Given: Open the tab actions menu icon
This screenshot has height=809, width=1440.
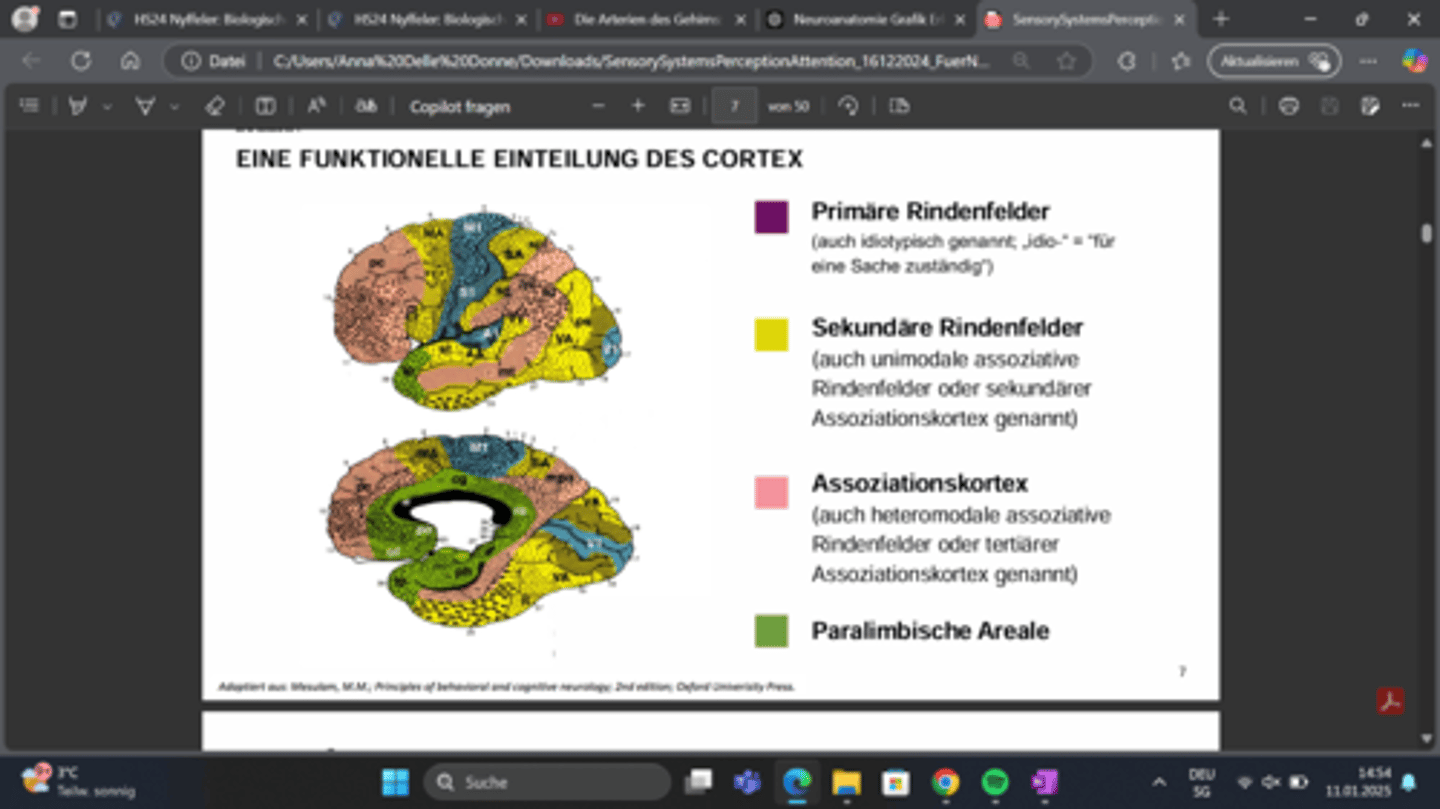Looking at the screenshot, I should pyautogui.click(x=67, y=19).
